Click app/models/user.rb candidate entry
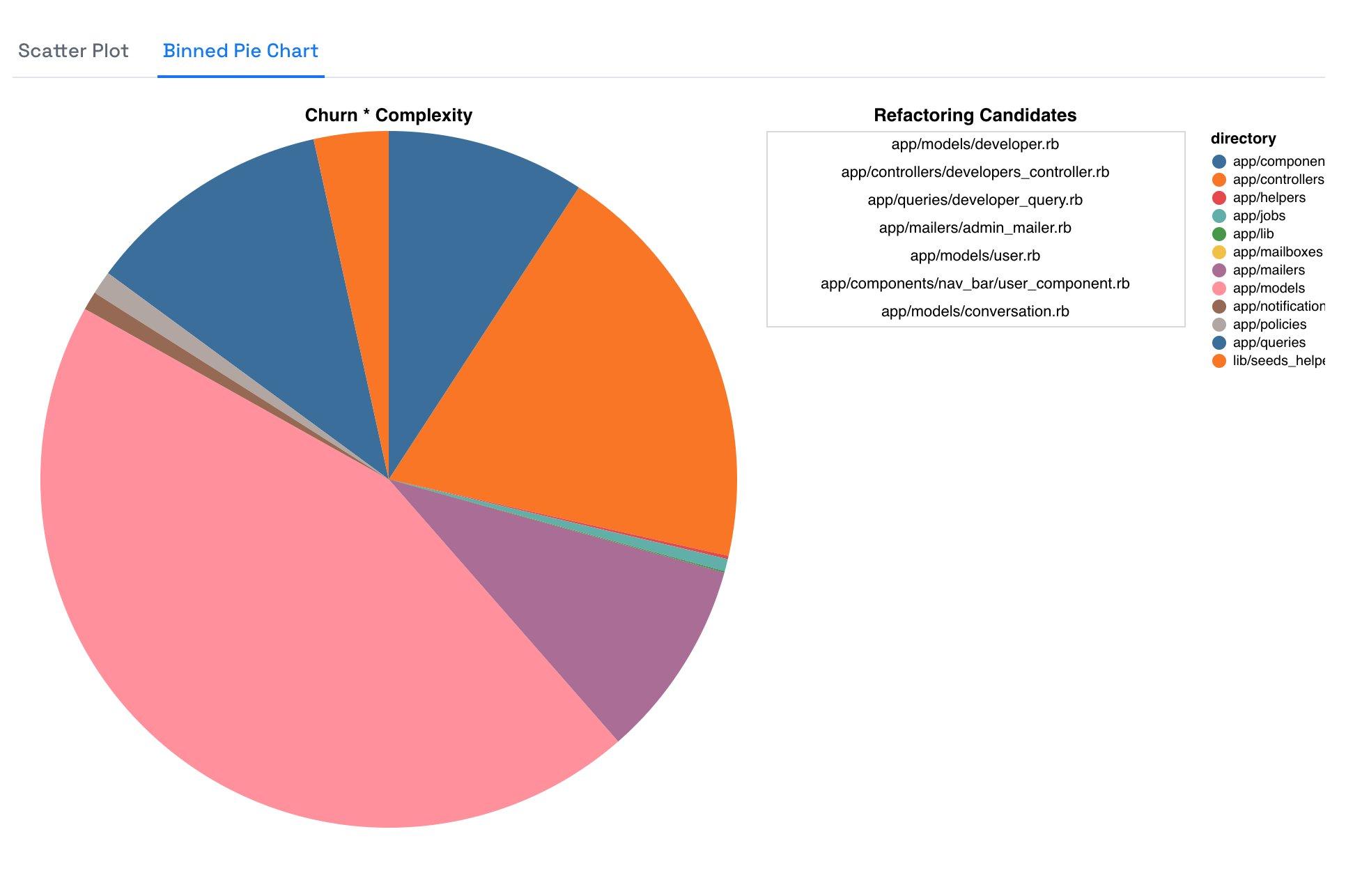This screenshot has width=1346, height=896. coord(976,256)
